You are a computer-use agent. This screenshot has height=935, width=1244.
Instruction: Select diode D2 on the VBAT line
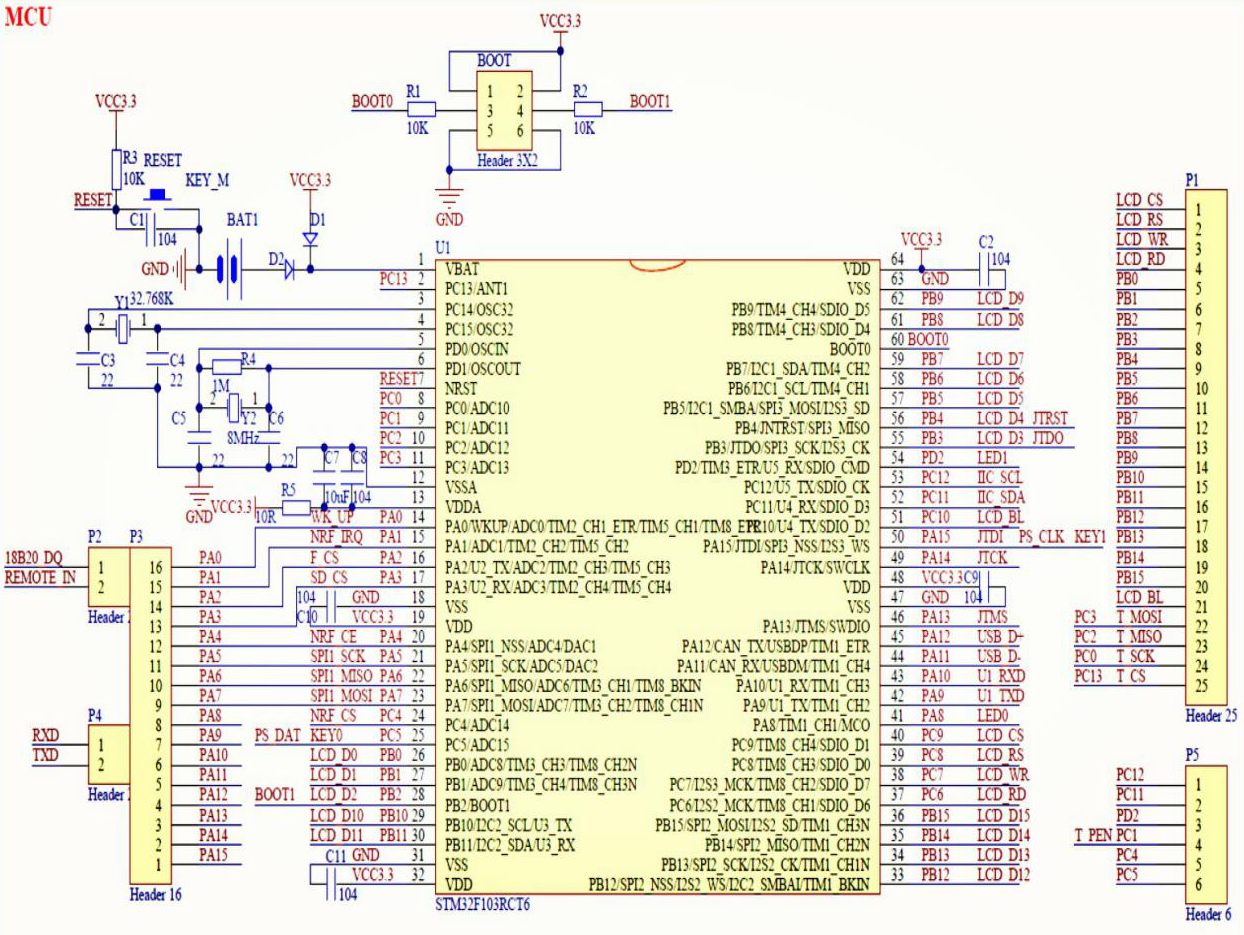[287, 268]
